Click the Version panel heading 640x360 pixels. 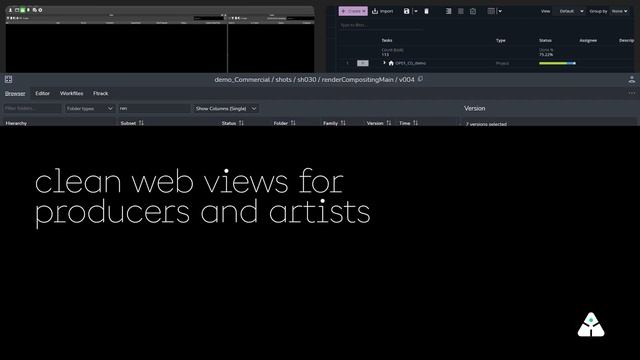pos(475,109)
